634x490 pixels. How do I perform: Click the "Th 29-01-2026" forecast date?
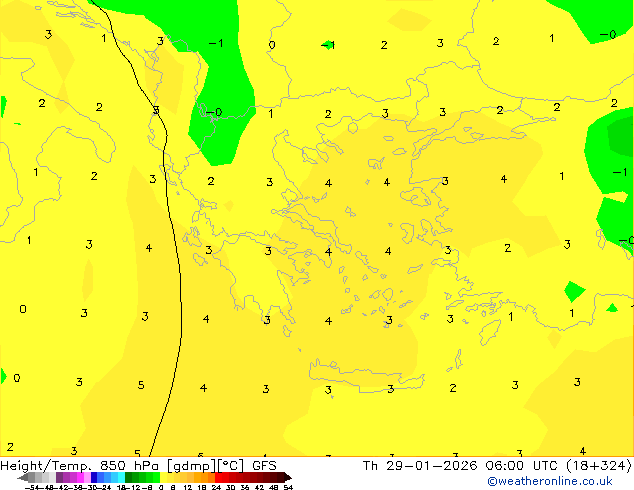pyautogui.click(x=420, y=465)
